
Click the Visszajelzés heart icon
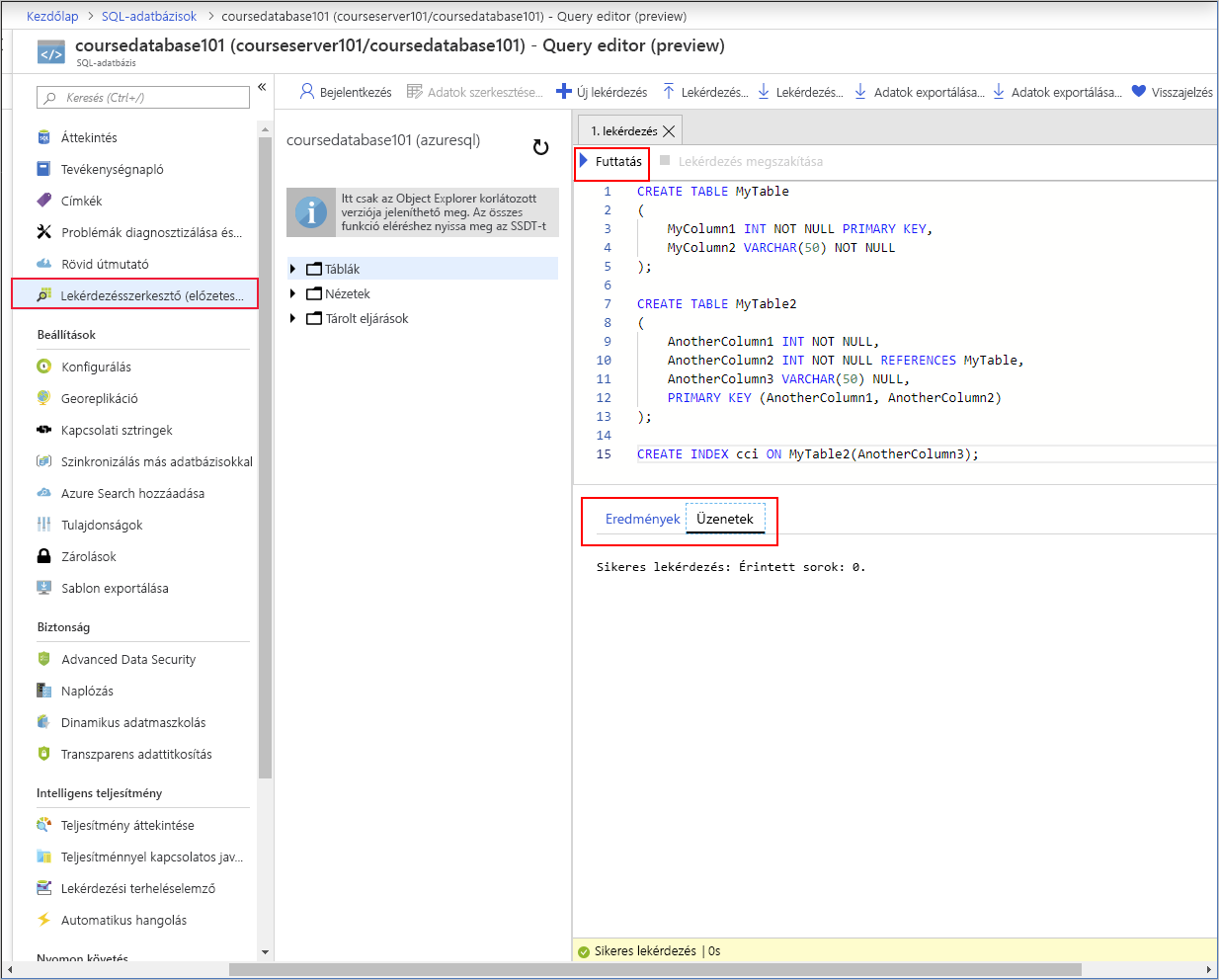[1139, 92]
